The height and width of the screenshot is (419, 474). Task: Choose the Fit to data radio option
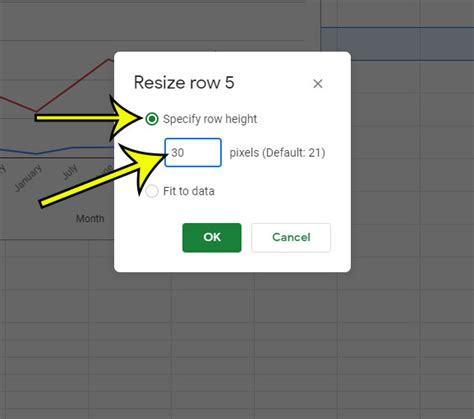point(152,191)
